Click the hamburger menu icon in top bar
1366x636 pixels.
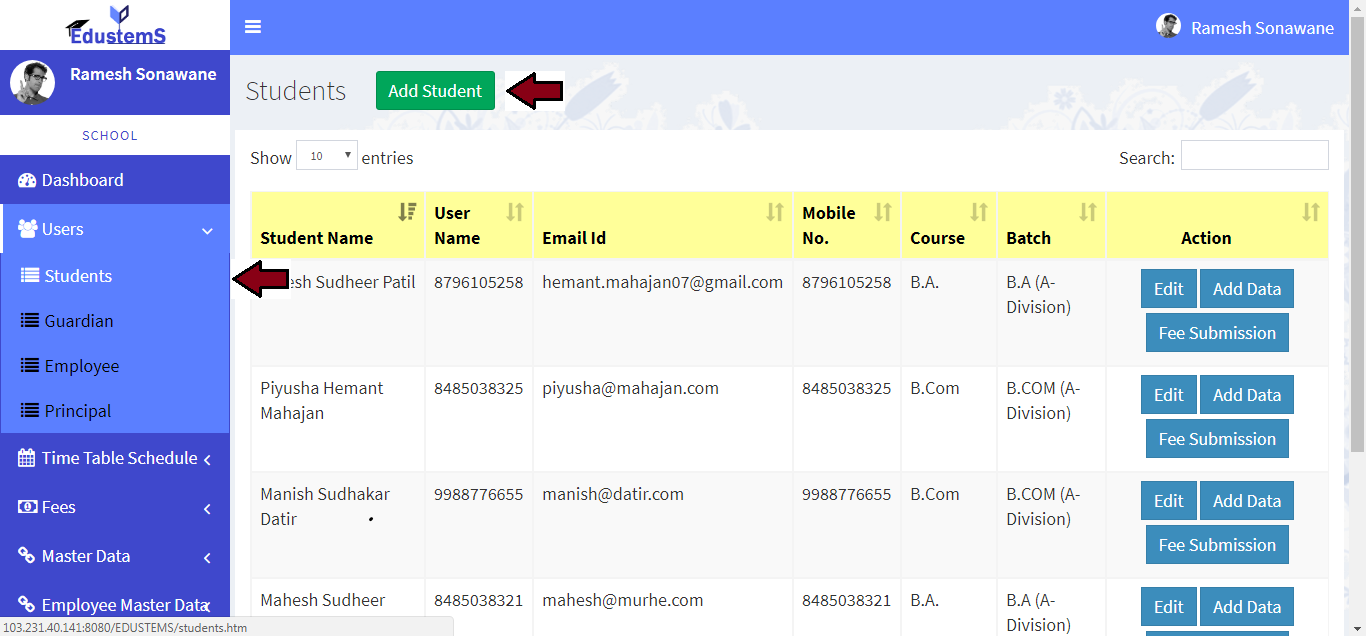[x=253, y=27]
